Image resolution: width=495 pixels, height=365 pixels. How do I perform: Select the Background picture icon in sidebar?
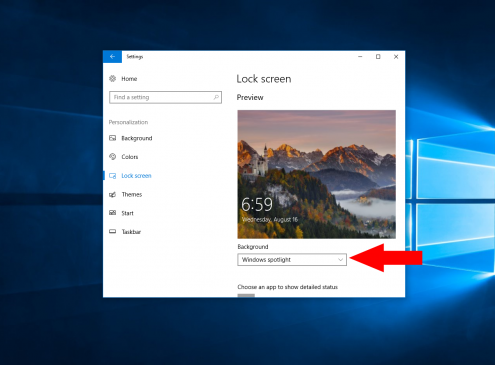pos(113,138)
